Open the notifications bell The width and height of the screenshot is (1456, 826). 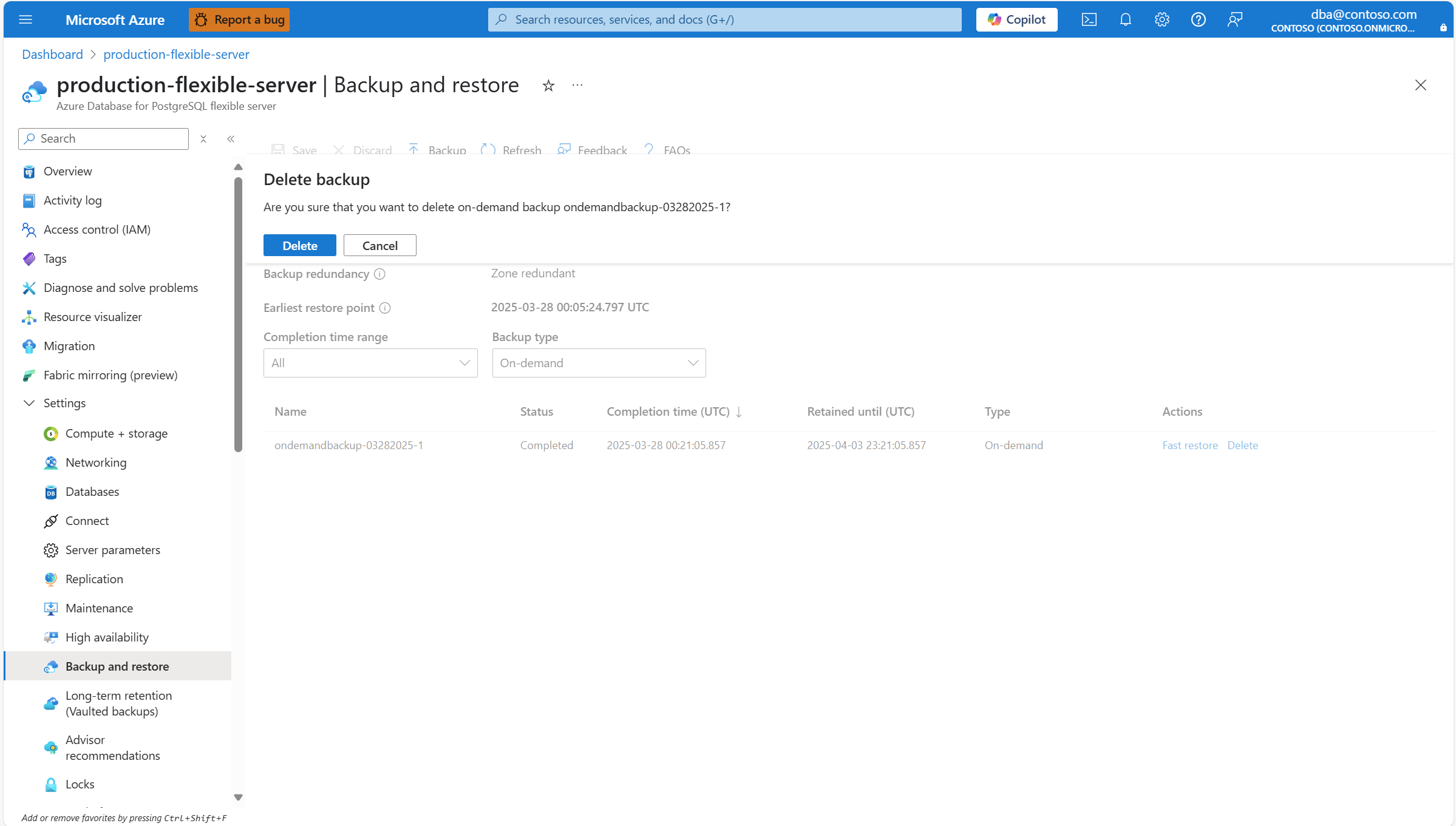tap(1125, 19)
